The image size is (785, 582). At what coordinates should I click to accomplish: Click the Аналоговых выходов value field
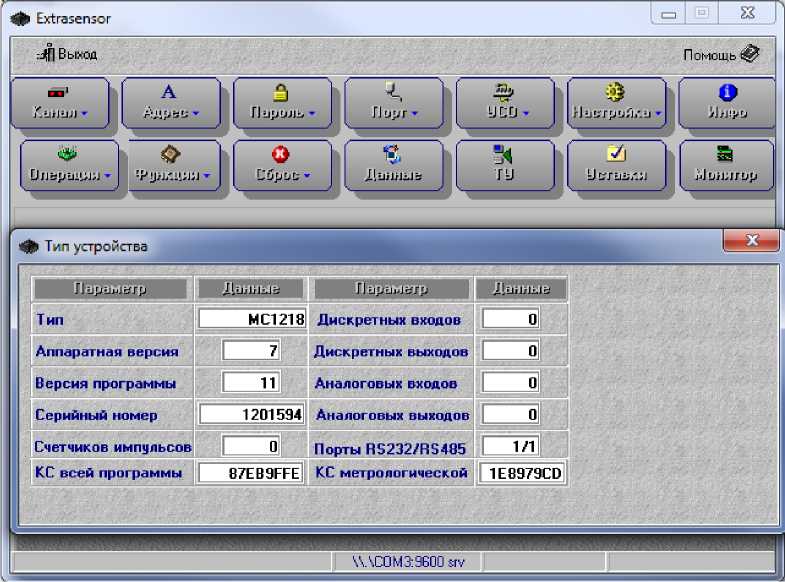[510, 414]
